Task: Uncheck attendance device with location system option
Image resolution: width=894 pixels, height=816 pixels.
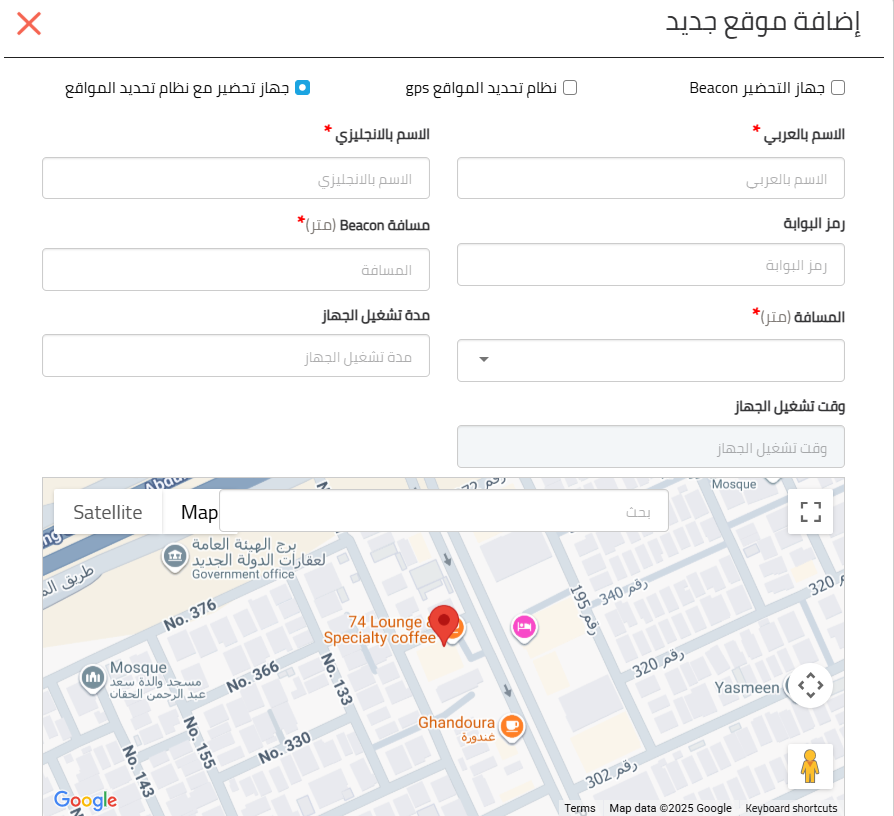Action: coord(302,88)
